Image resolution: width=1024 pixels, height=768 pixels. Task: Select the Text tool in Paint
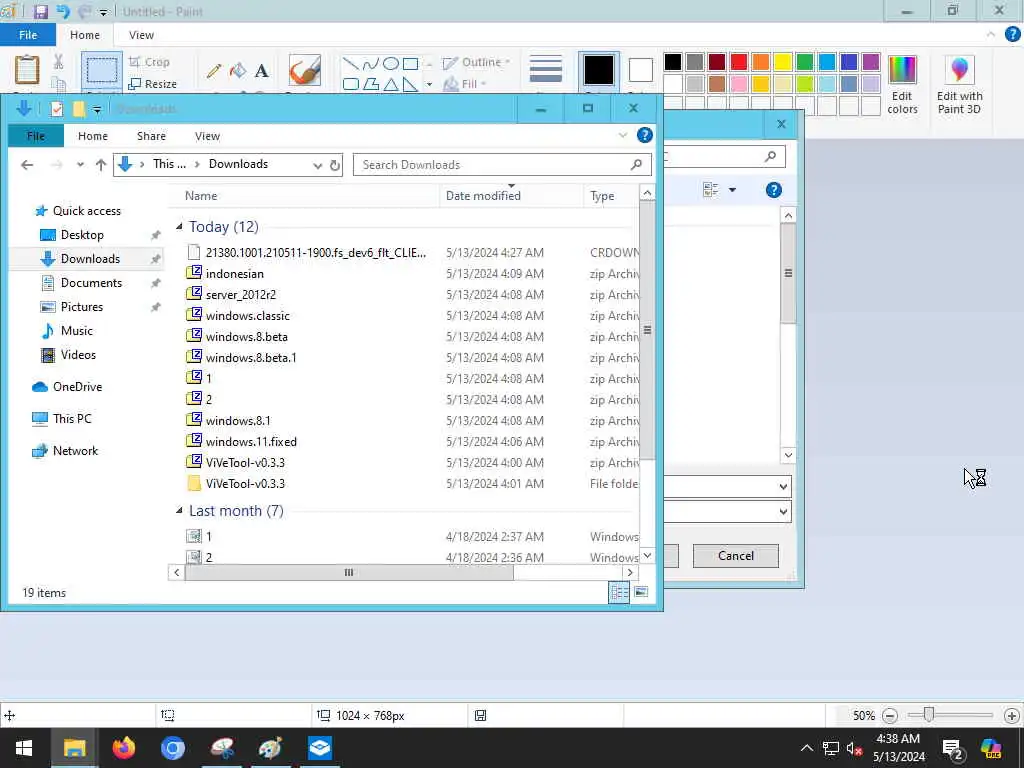pyautogui.click(x=262, y=71)
